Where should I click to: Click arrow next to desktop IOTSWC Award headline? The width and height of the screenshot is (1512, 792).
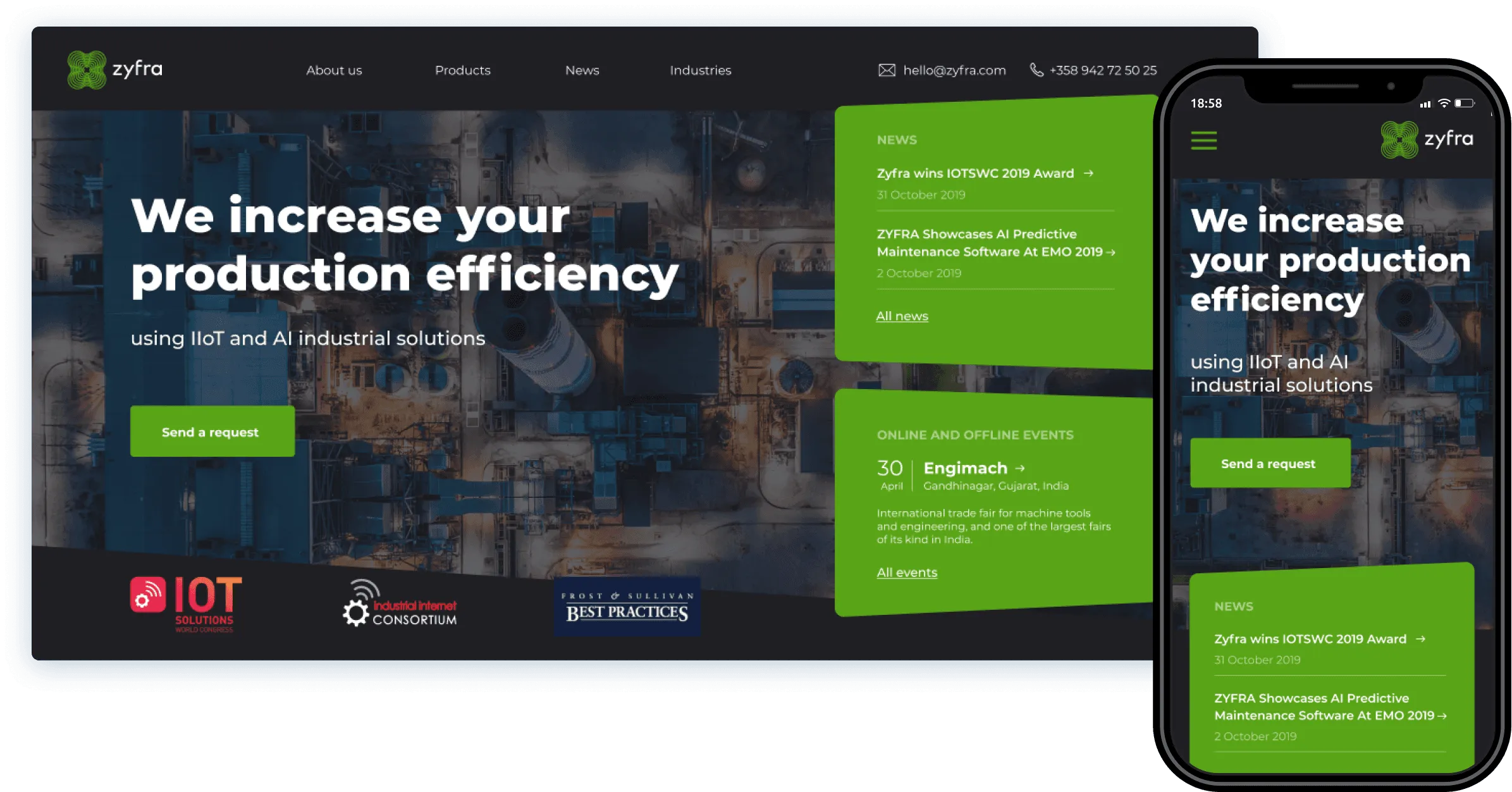[x=1088, y=173]
